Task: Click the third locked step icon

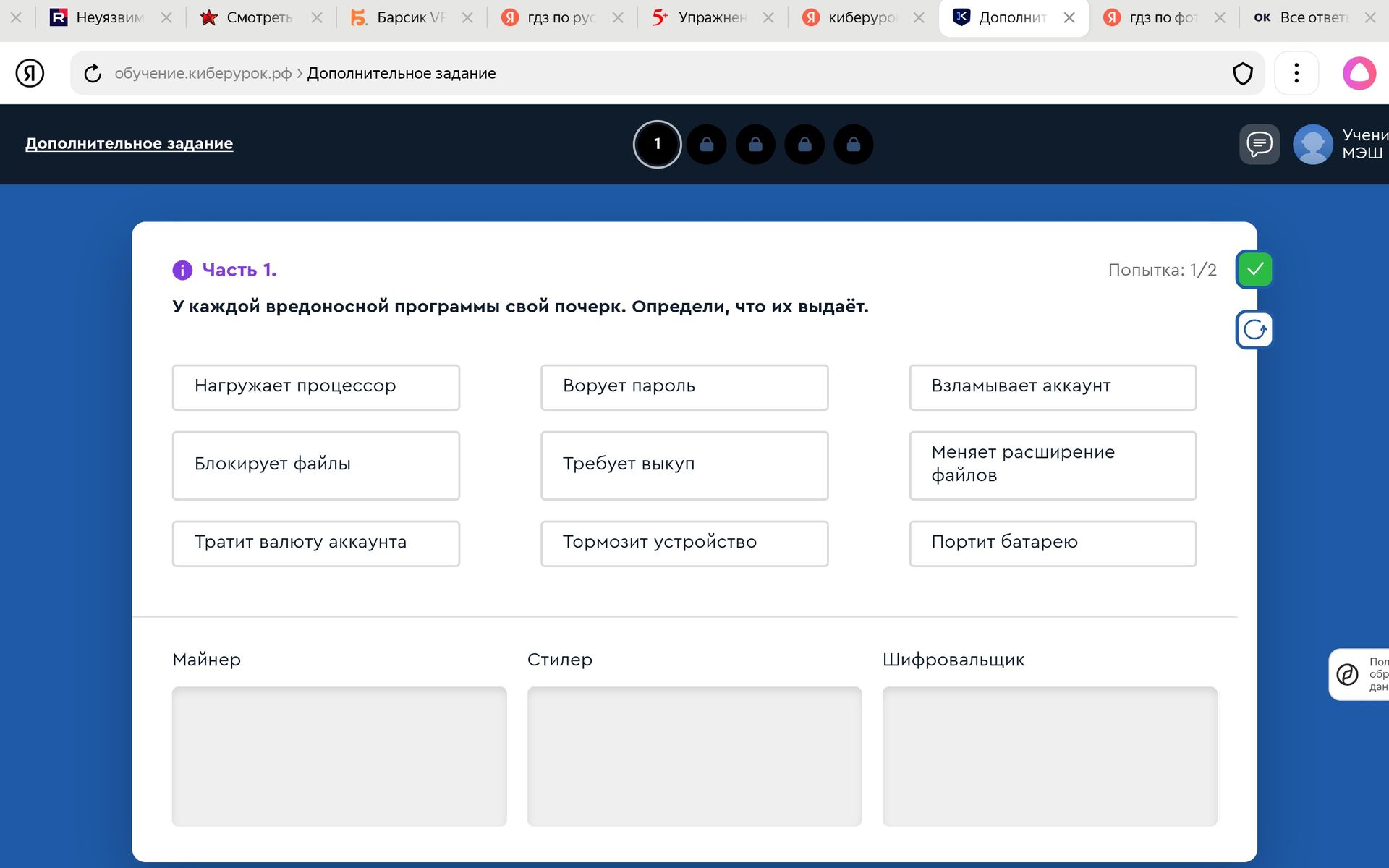Action: (804, 144)
